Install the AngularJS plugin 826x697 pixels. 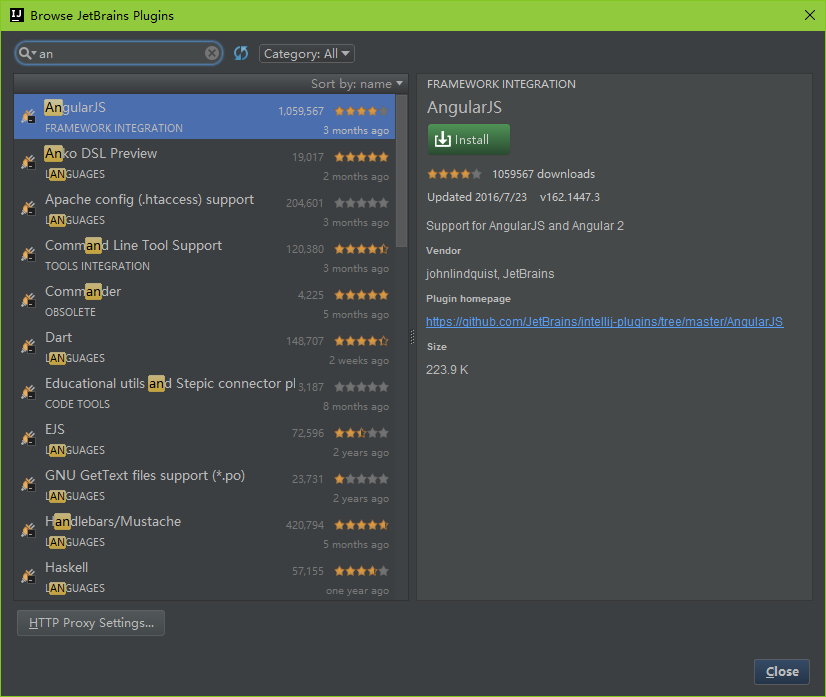click(469, 140)
